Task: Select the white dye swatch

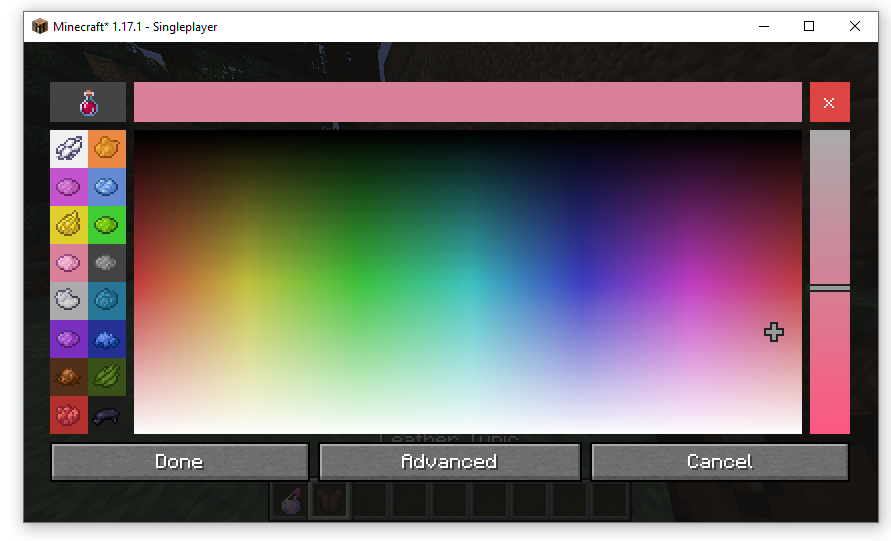Action: 69,149
